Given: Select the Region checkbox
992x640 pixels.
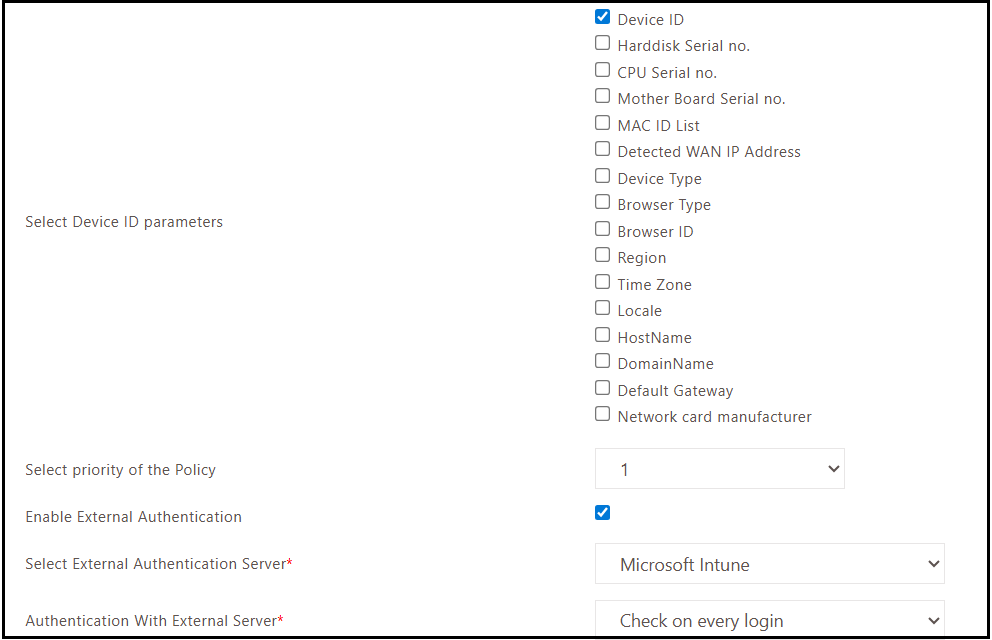Looking at the screenshot, I should 602,255.
